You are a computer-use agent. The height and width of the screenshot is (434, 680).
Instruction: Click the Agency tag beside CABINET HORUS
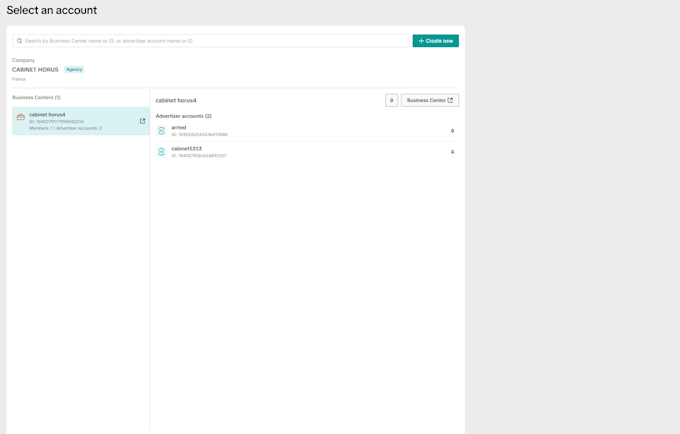(x=74, y=69)
